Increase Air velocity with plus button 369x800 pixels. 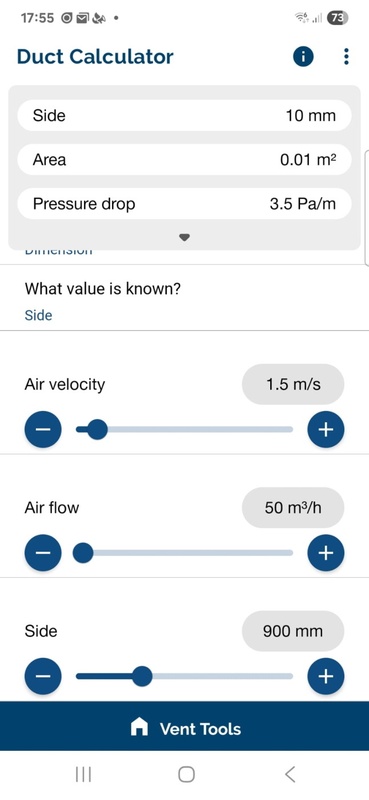pyautogui.click(x=326, y=430)
